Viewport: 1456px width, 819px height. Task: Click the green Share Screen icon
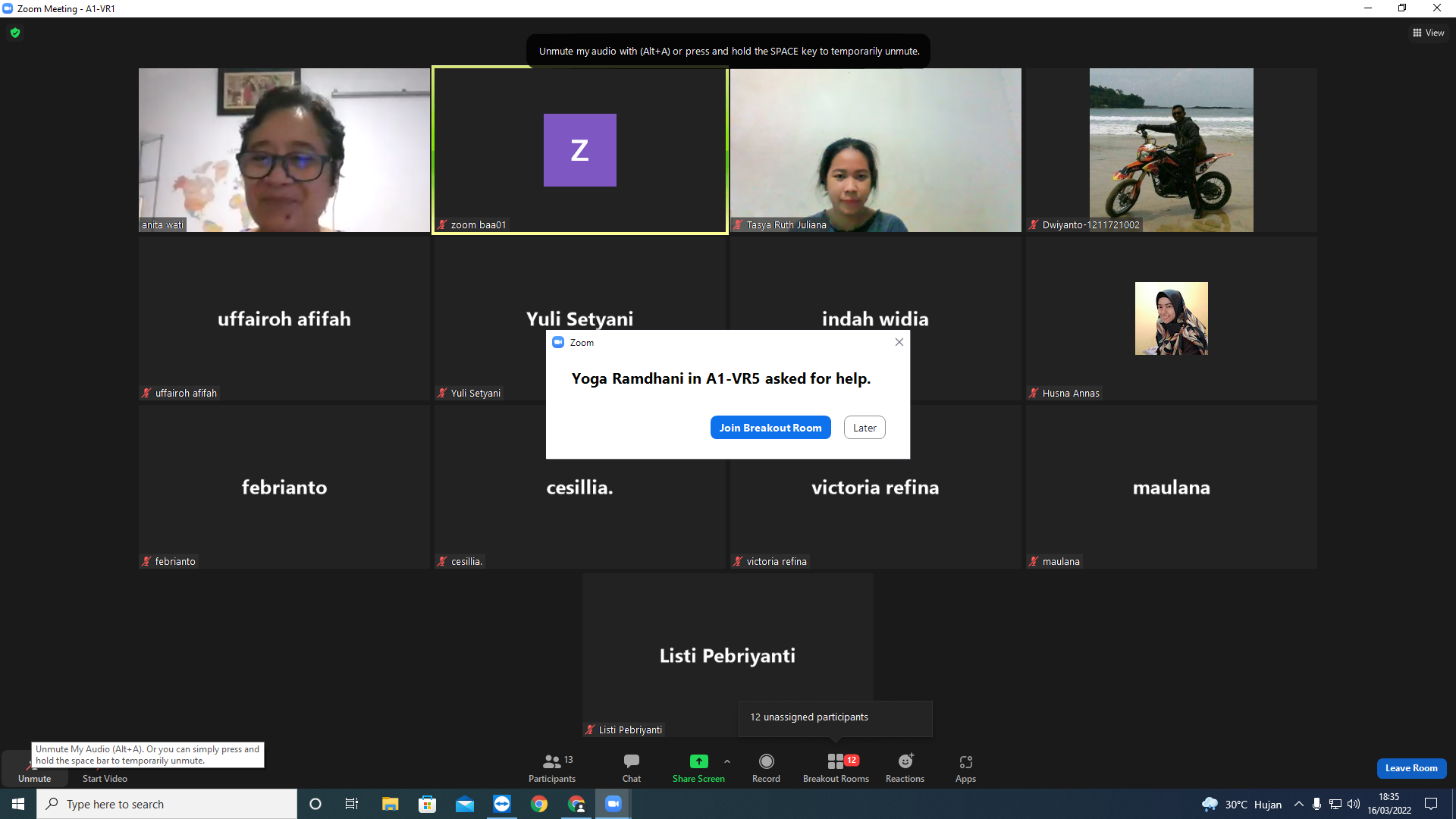698,761
